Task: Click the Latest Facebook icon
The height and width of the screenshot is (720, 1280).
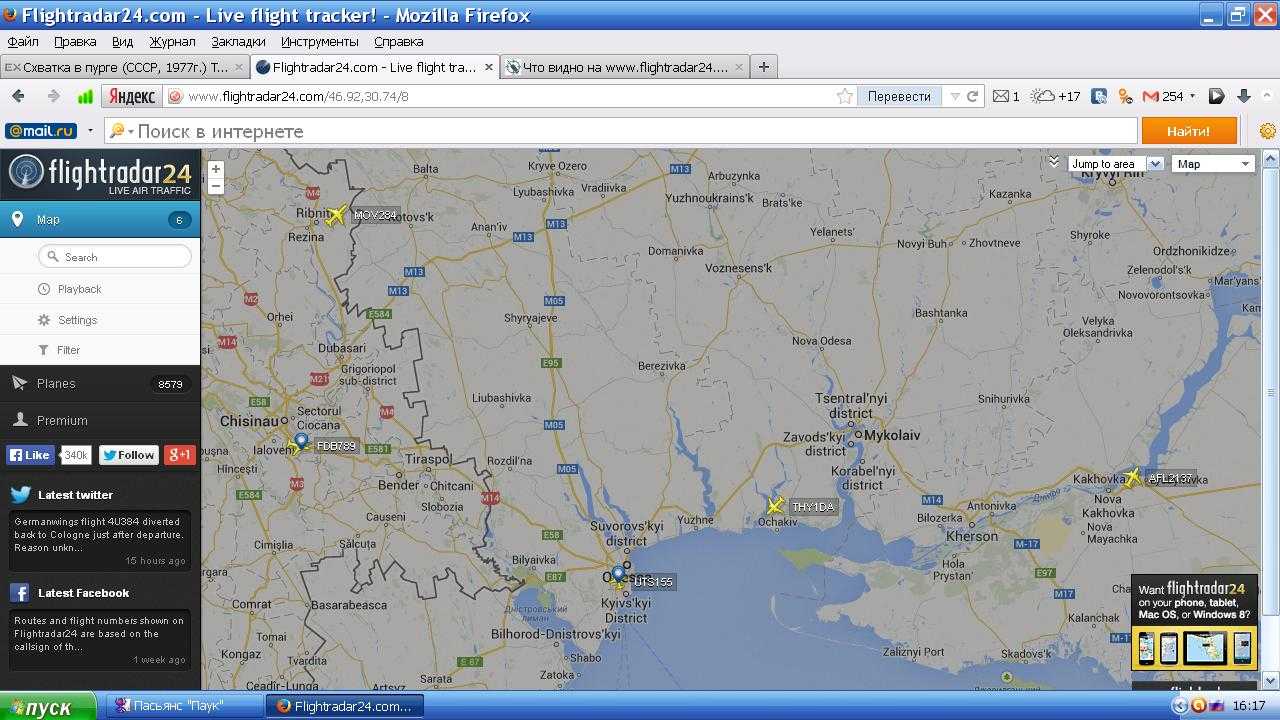Action: tap(19, 593)
